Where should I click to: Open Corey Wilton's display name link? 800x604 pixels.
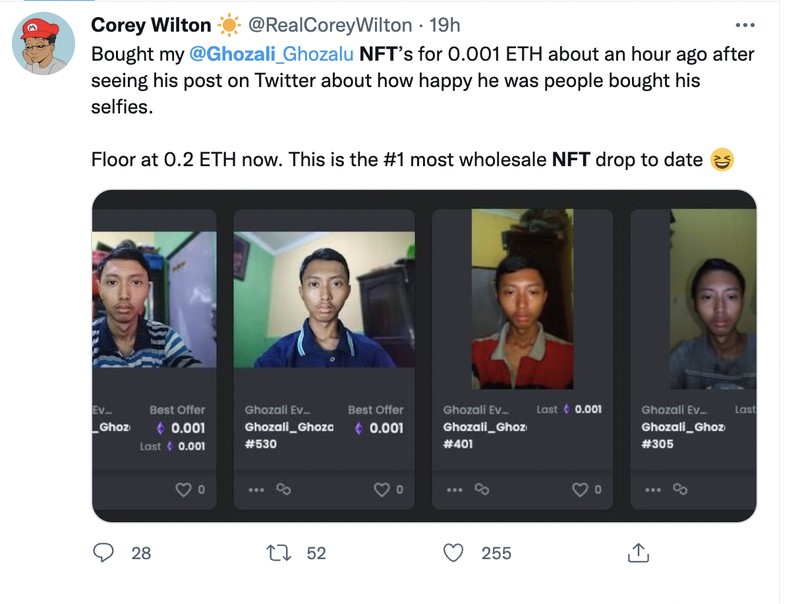pyautogui.click(x=151, y=25)
